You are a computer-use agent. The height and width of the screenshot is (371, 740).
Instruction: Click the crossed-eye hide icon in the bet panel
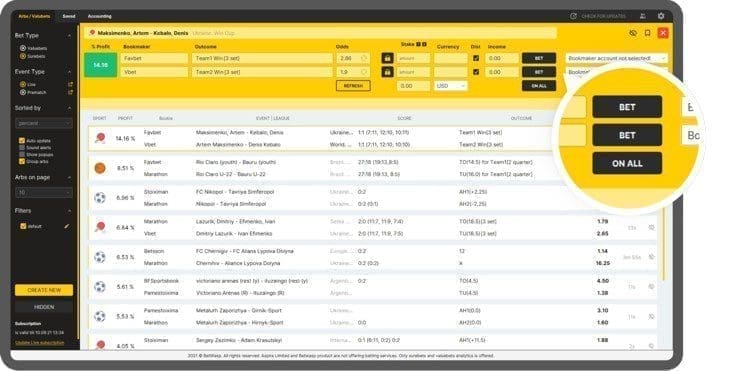pos(633,33)
